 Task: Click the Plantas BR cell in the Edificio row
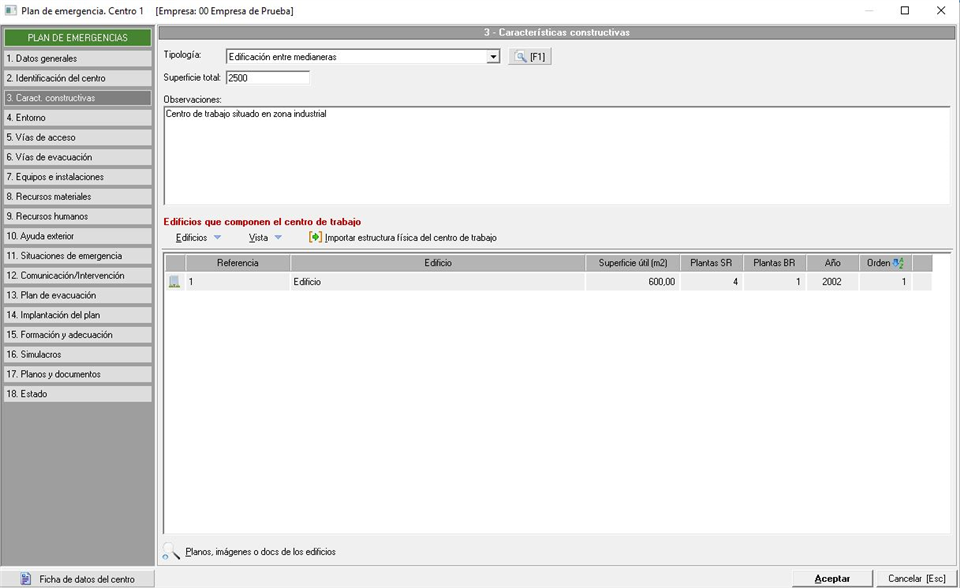[x=774, y=282]
